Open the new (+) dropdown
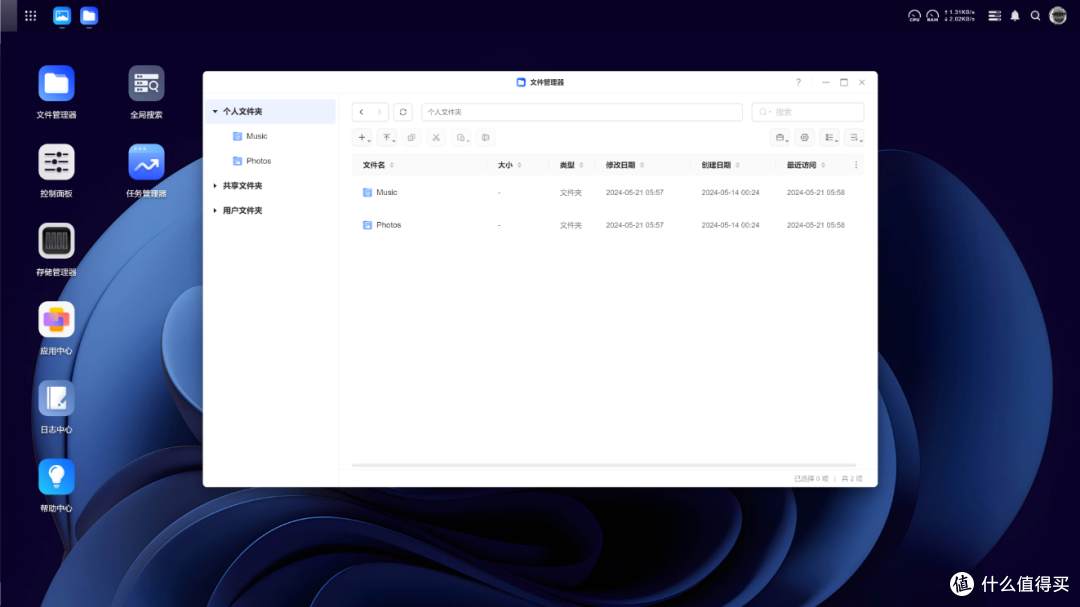Viewport: 1080px width, 607px height. pos(362,138)
